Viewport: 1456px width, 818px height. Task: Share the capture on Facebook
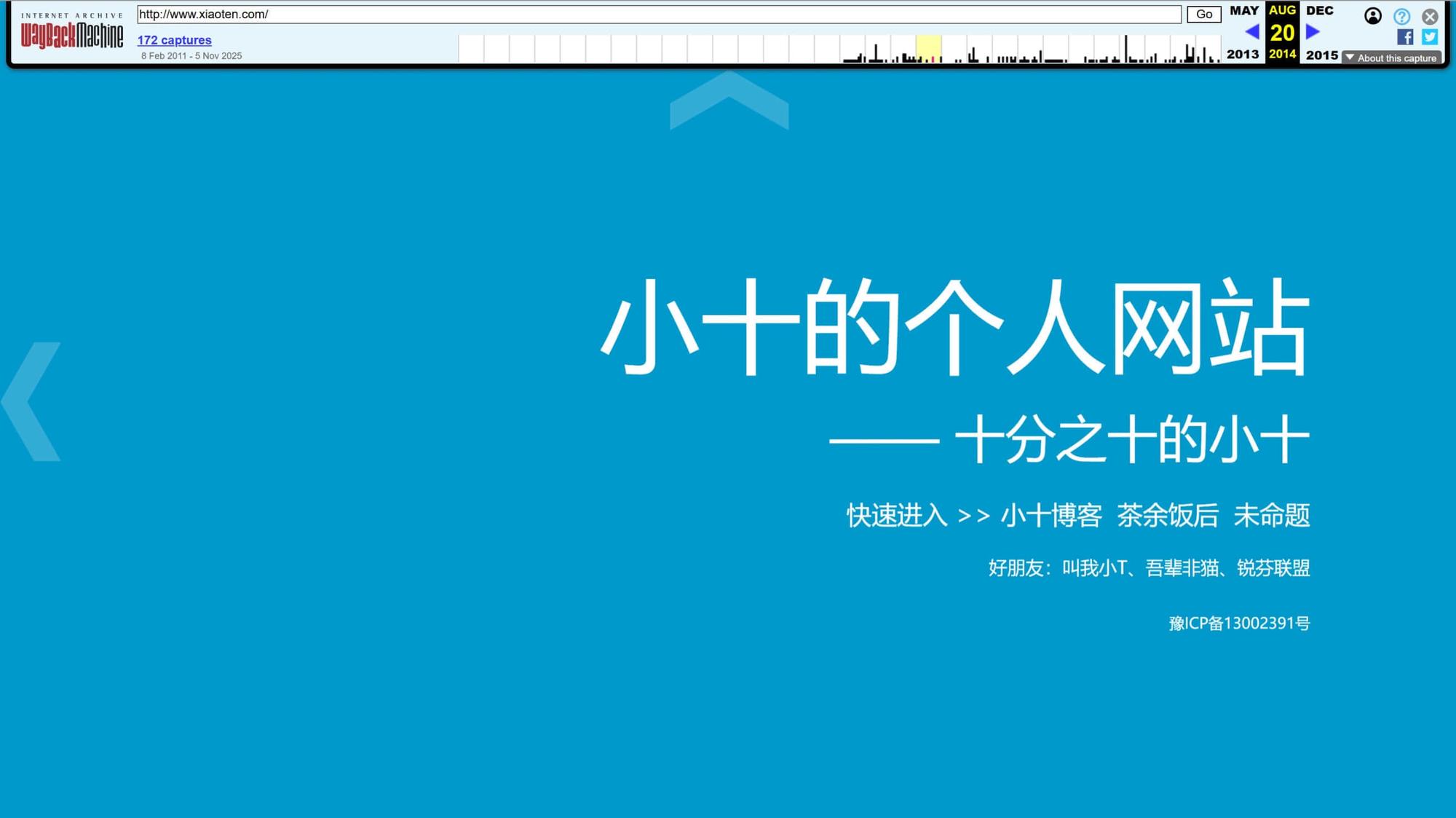1405,37
